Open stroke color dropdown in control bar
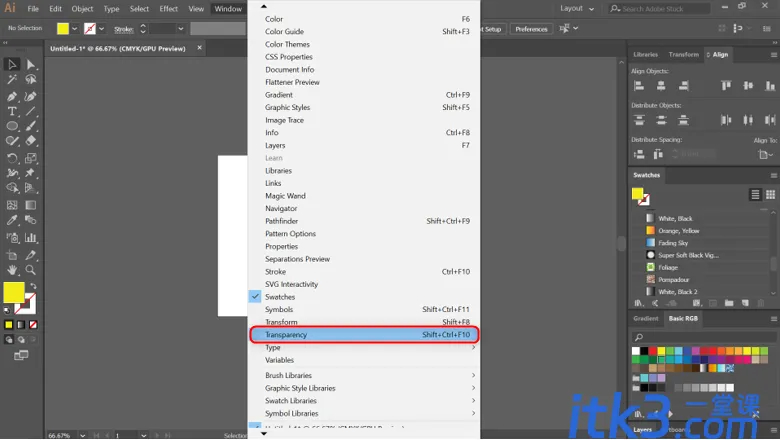 (x=101, y=29)
